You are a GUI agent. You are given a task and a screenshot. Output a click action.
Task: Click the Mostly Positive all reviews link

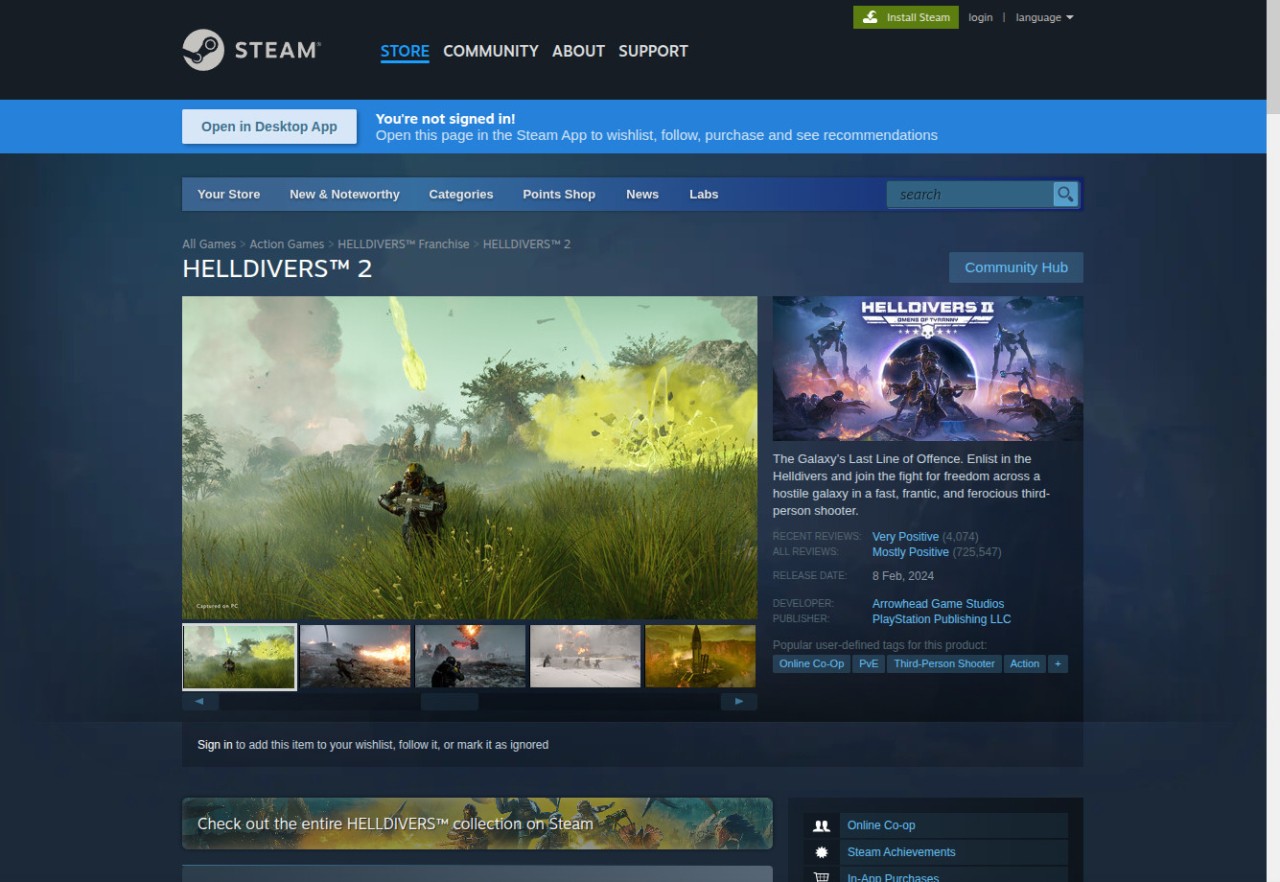[910, 552]
